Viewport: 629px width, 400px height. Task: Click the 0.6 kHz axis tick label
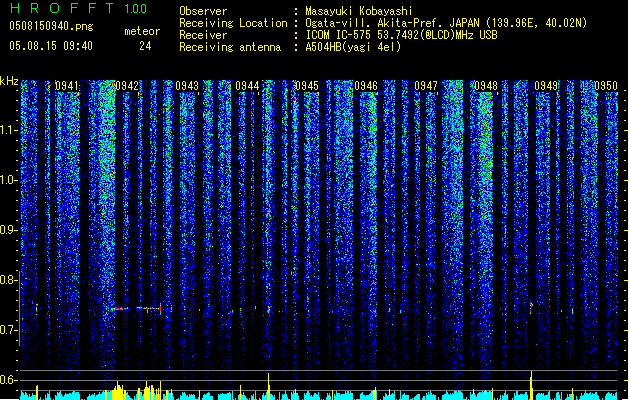pyautogui.click(x=9, y=380)
